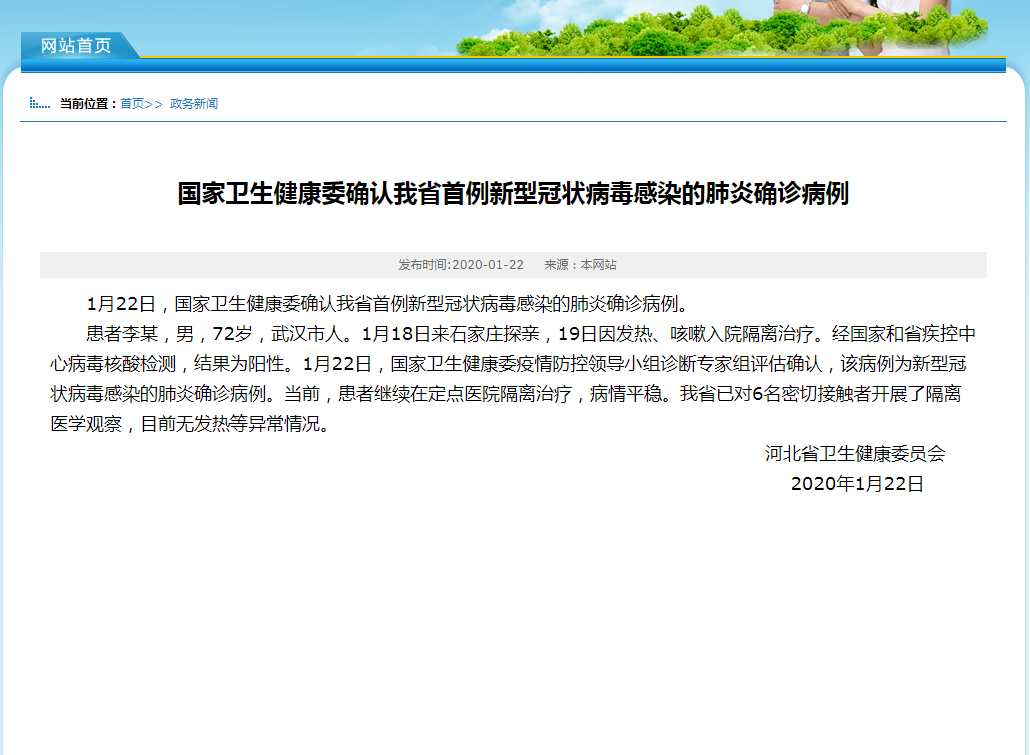The height and width of the screenshot is (755, 1030).
Task: Click the article headline 国家卫生健康委确认我省首例
Action: [x=513, y=193]
